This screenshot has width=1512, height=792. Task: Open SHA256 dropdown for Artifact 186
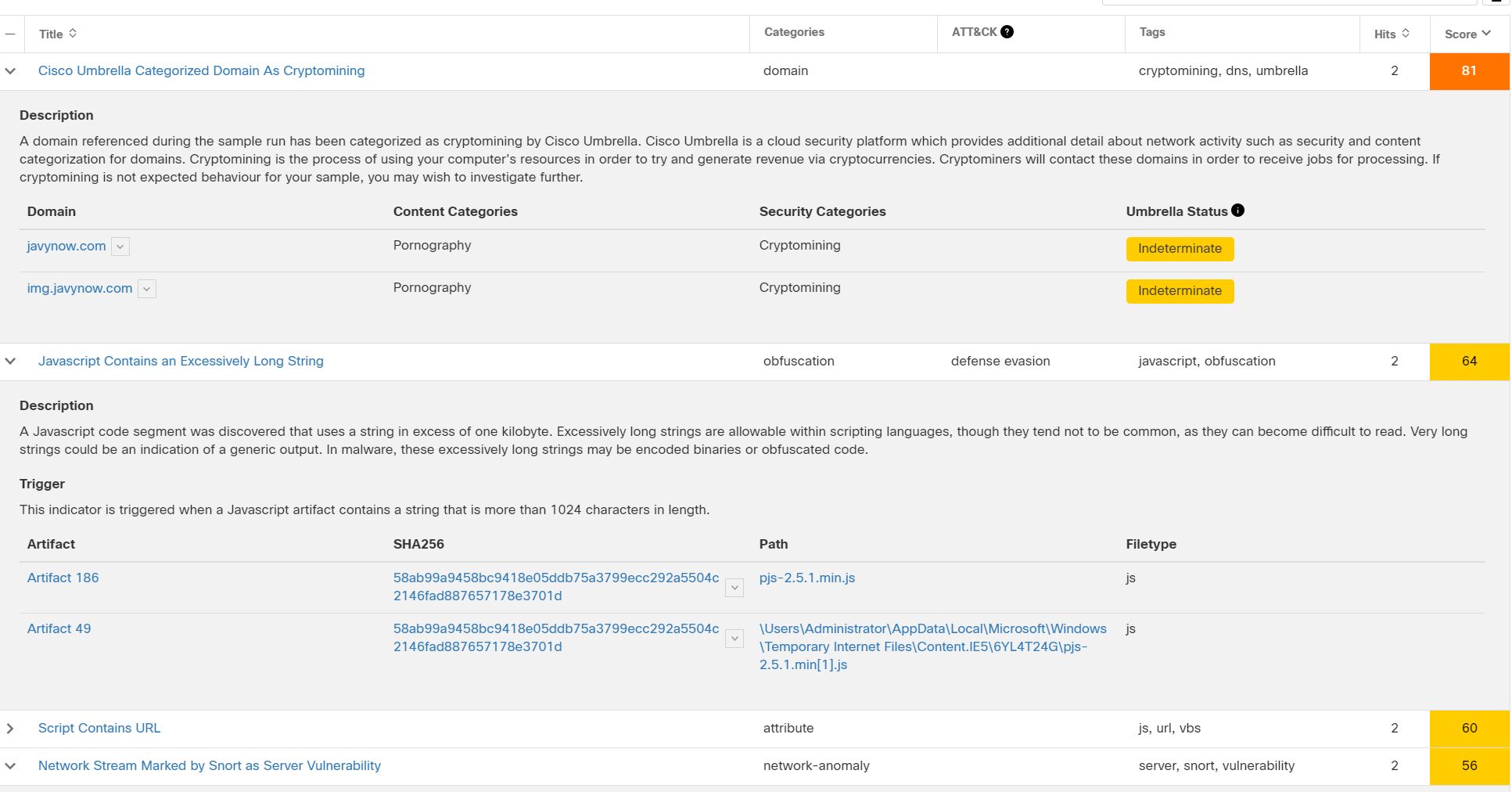tap(734, 587)
